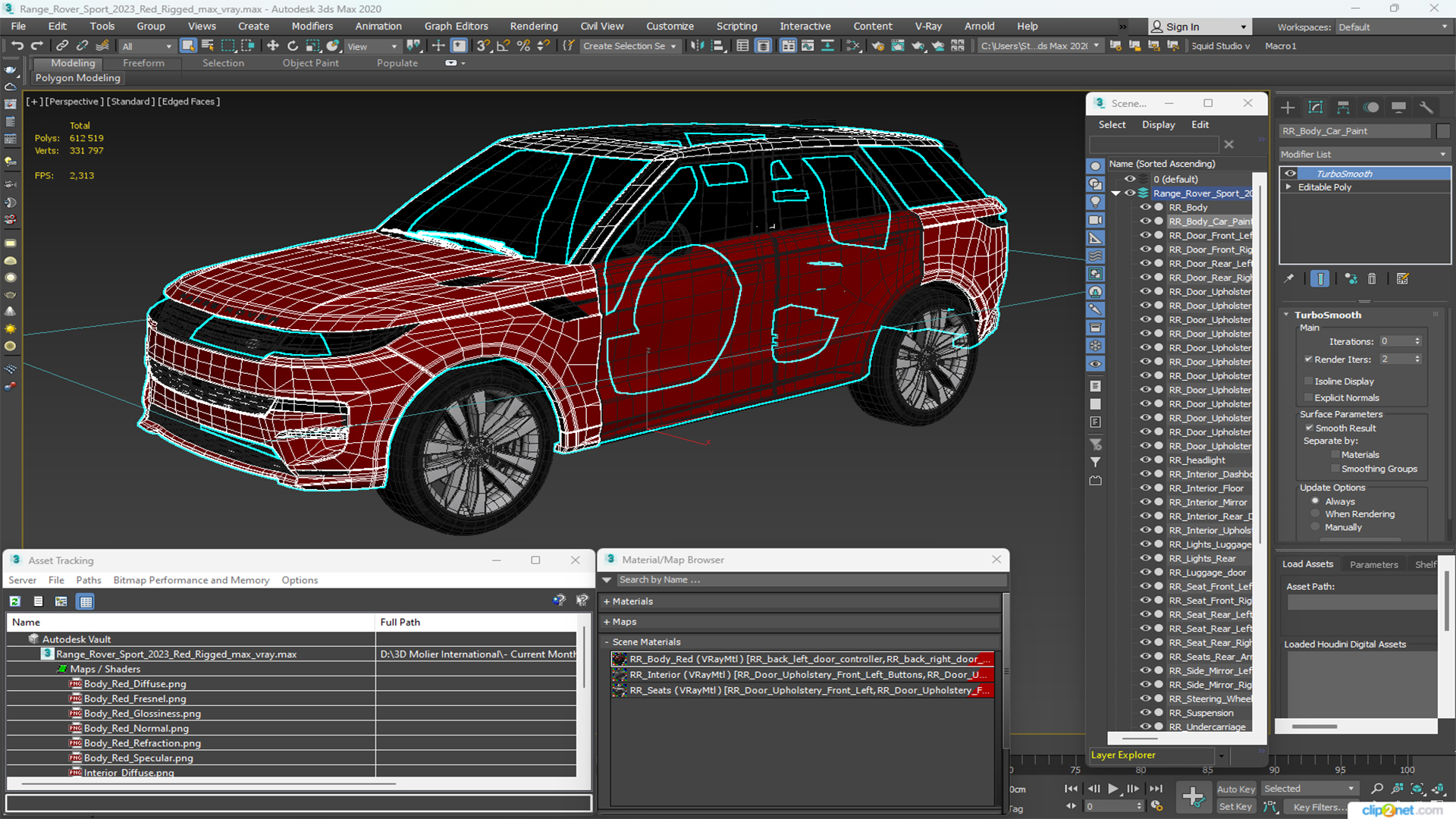The height and width of the screenshot is (819, 1456).
Task: Click RR_Body_Red material color swatch
Action: (x=619, y=659)
